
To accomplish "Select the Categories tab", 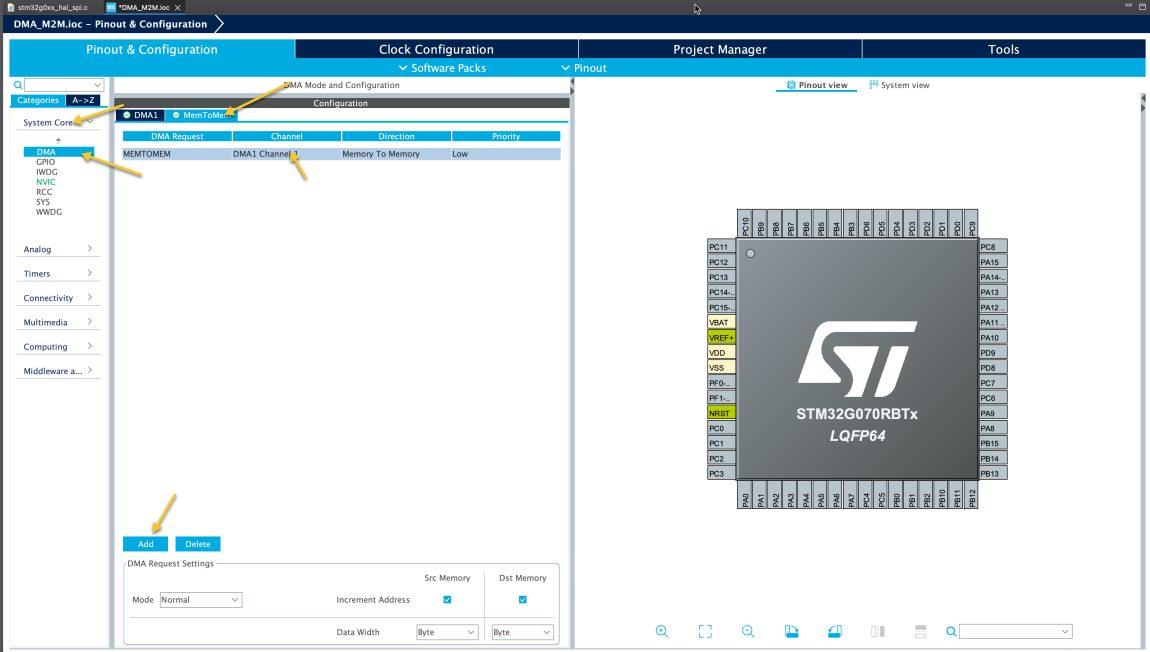I will pyautogui.click(x=38, y=100).
